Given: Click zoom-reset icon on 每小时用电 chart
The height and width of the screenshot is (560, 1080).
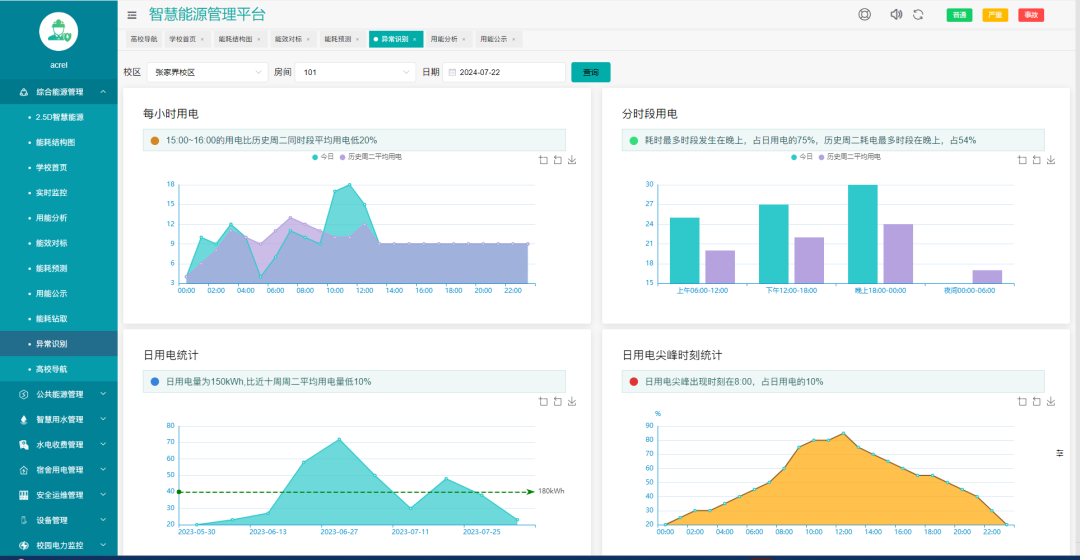Looking at the screenshot, I should [557, 160].
